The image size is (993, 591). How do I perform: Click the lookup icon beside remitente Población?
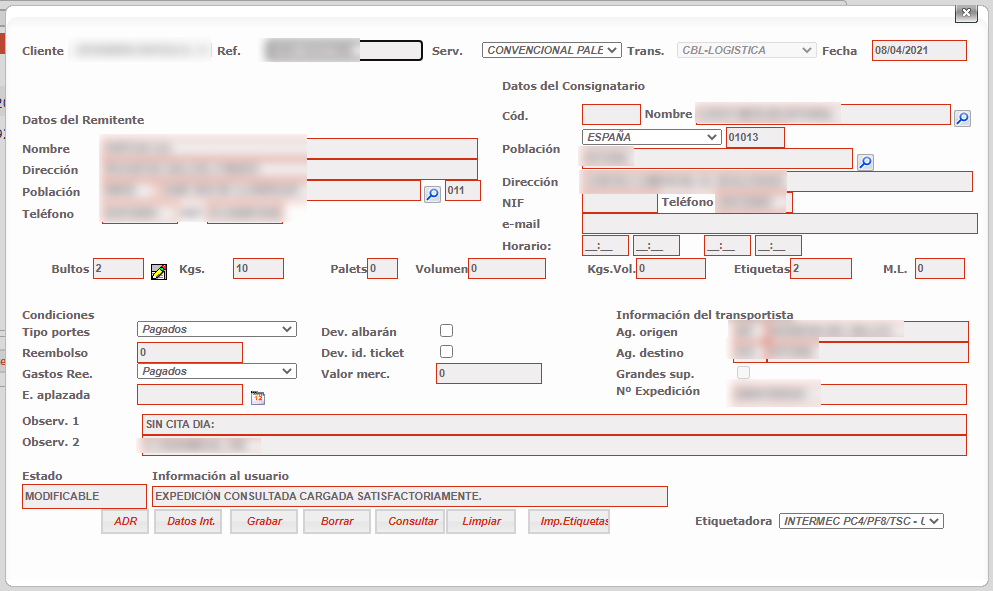coord(432,194)
